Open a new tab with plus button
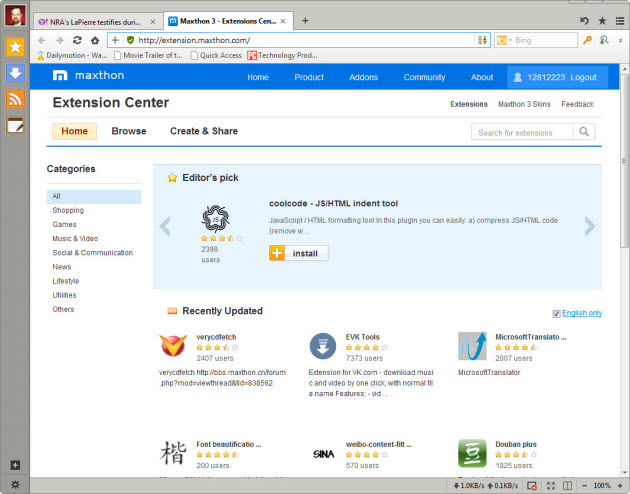The width and height of the screenshot is (630, 494). tap(305, 20)
